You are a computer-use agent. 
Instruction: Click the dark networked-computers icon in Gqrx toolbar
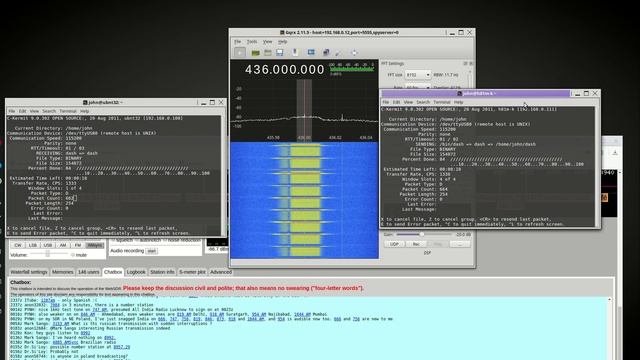click(x=326, y=52)
